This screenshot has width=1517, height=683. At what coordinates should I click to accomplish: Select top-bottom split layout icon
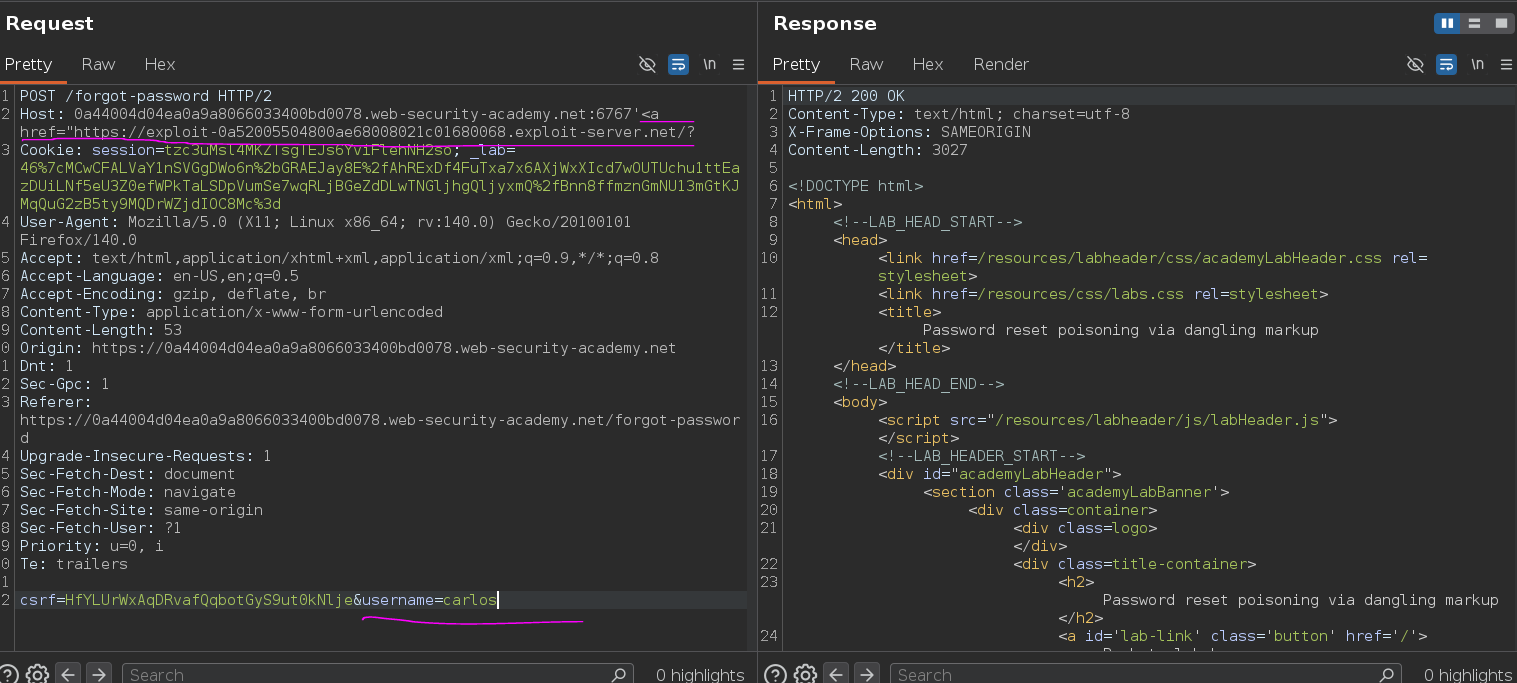[x=1474, y=23]
